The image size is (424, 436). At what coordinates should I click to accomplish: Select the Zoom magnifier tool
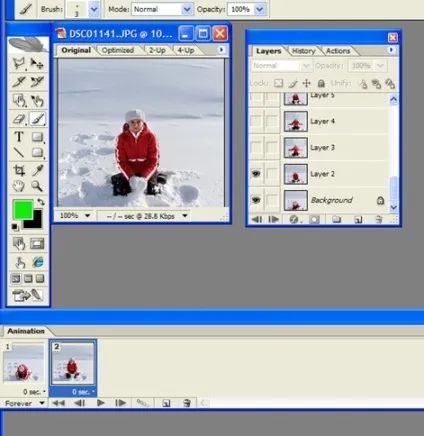(37, 186)
